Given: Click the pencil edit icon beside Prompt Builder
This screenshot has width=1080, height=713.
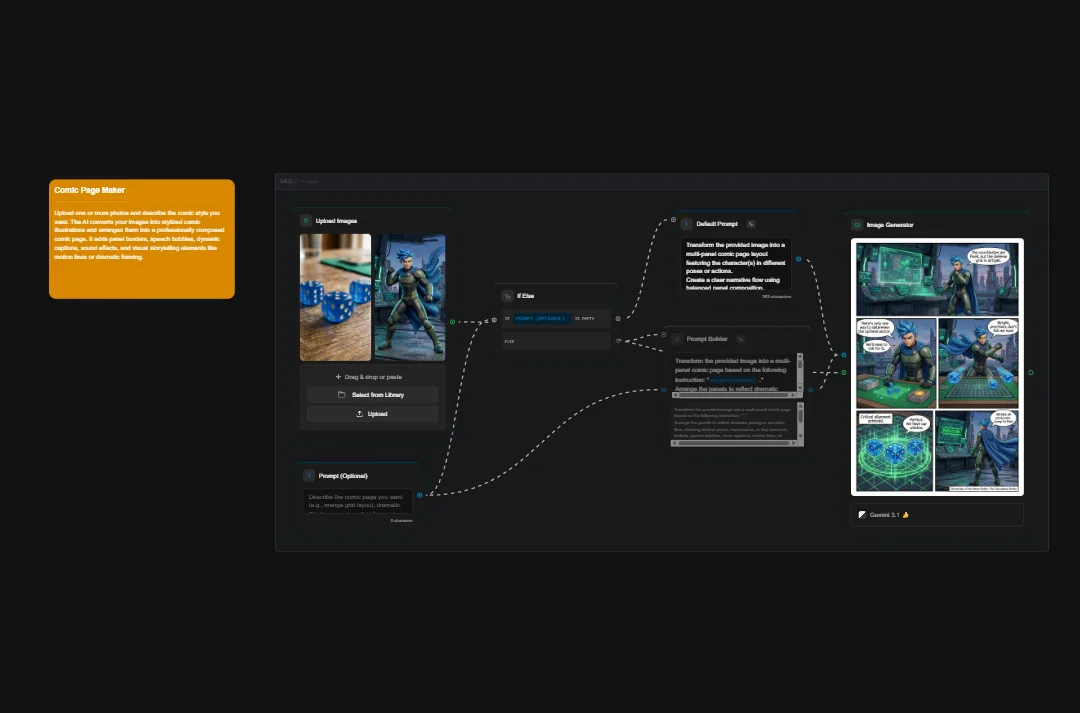Looking at the screenshot, I should [x=741, y=339].
